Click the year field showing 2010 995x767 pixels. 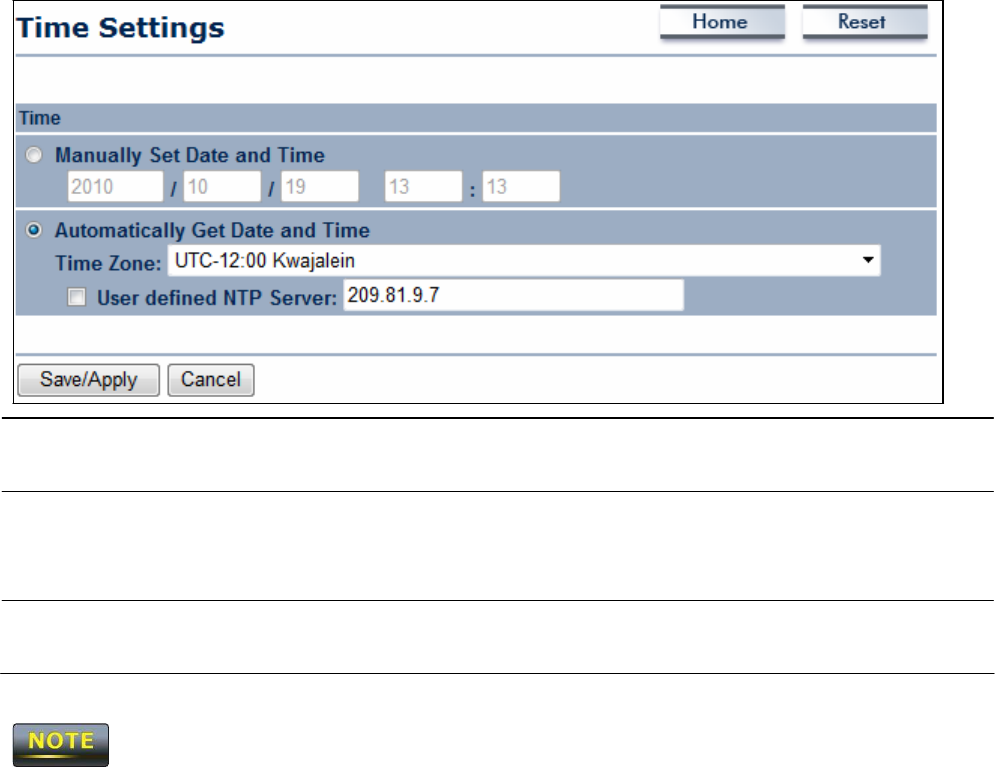(x=115, y=187)
